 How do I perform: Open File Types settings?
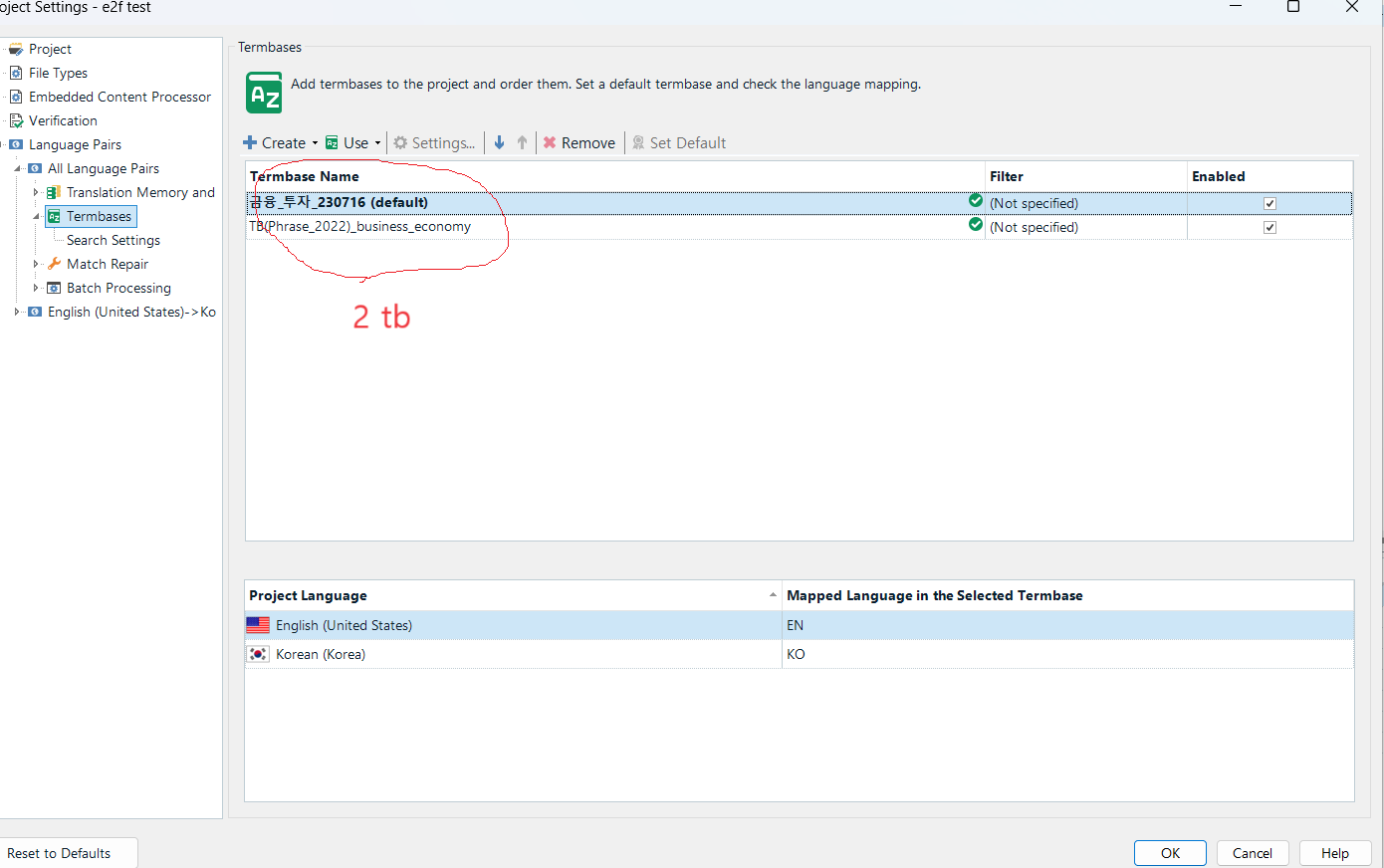click(x=58, y=73)
